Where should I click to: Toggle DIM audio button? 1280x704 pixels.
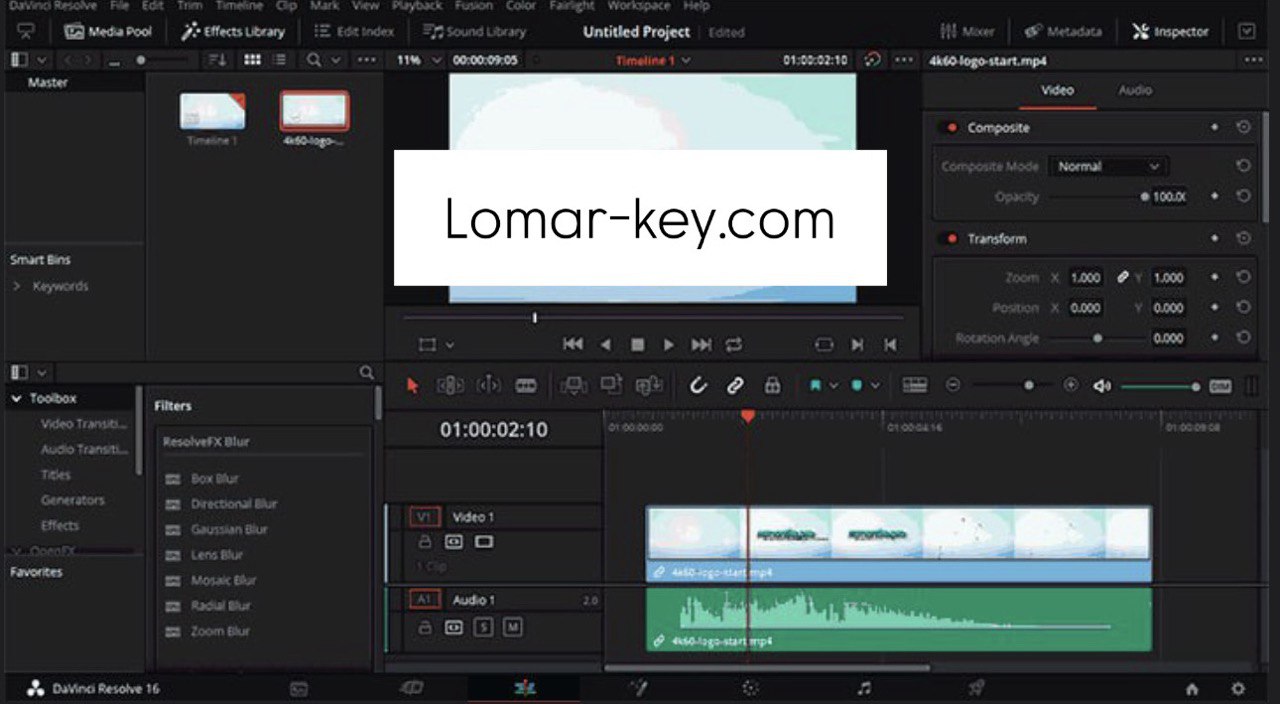point(1220,386)
